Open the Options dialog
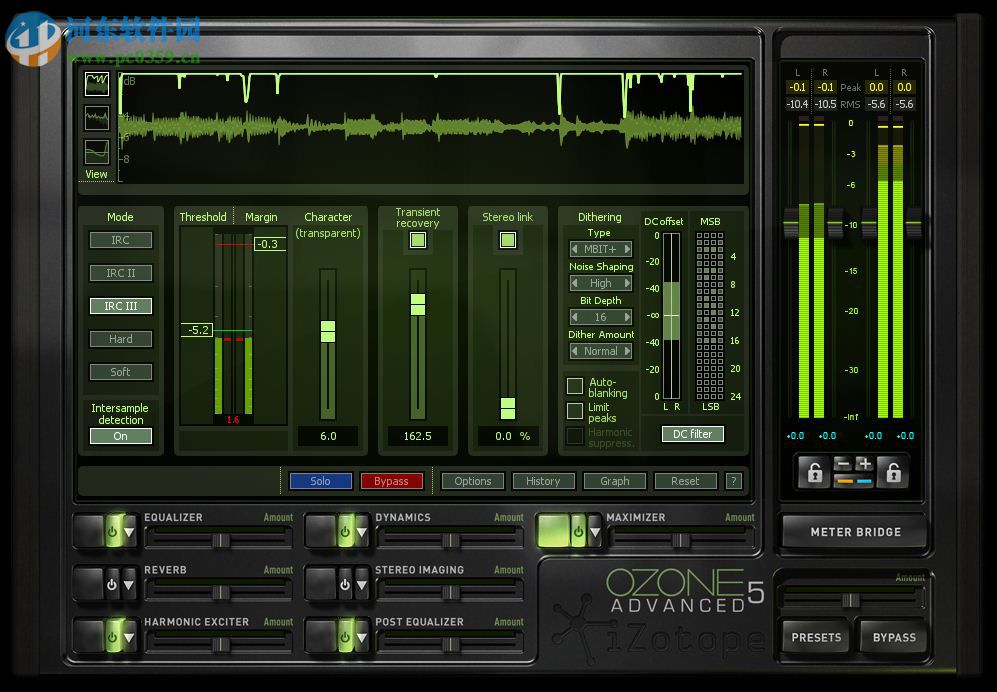This screenshot has height=692, width=997. point(472,481)
